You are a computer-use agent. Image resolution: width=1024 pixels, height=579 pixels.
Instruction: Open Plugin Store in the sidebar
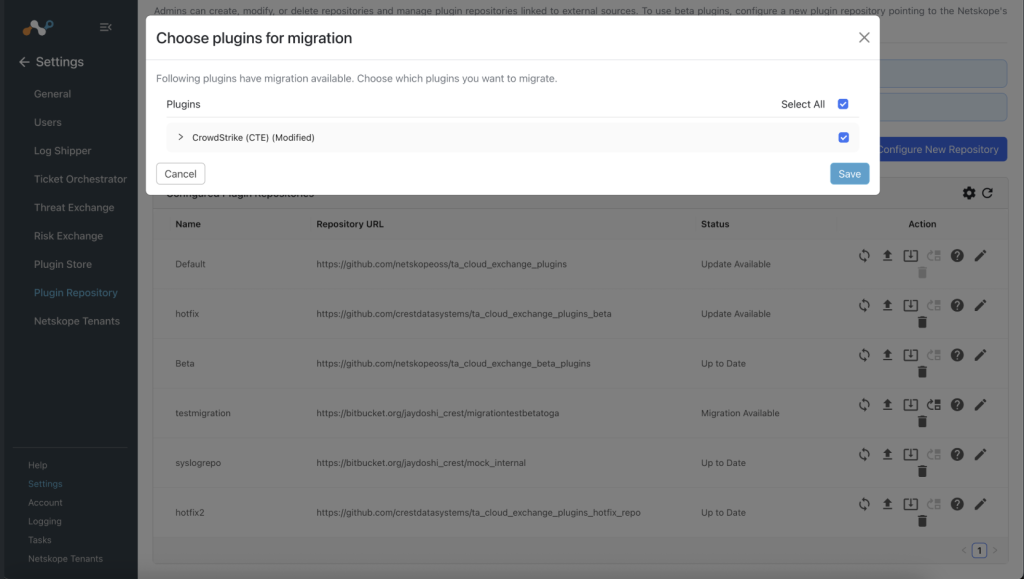[x=63, y=264]
